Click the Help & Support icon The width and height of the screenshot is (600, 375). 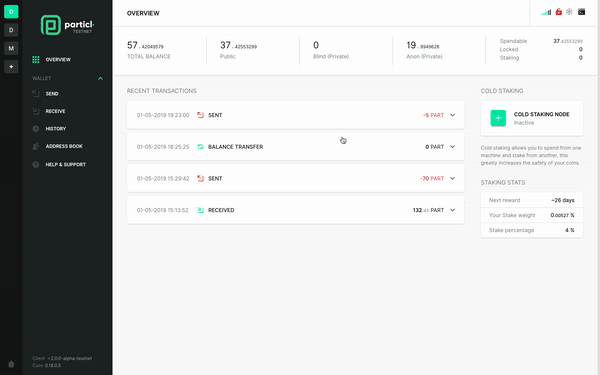pyautogui.click(x=36, y=165)
